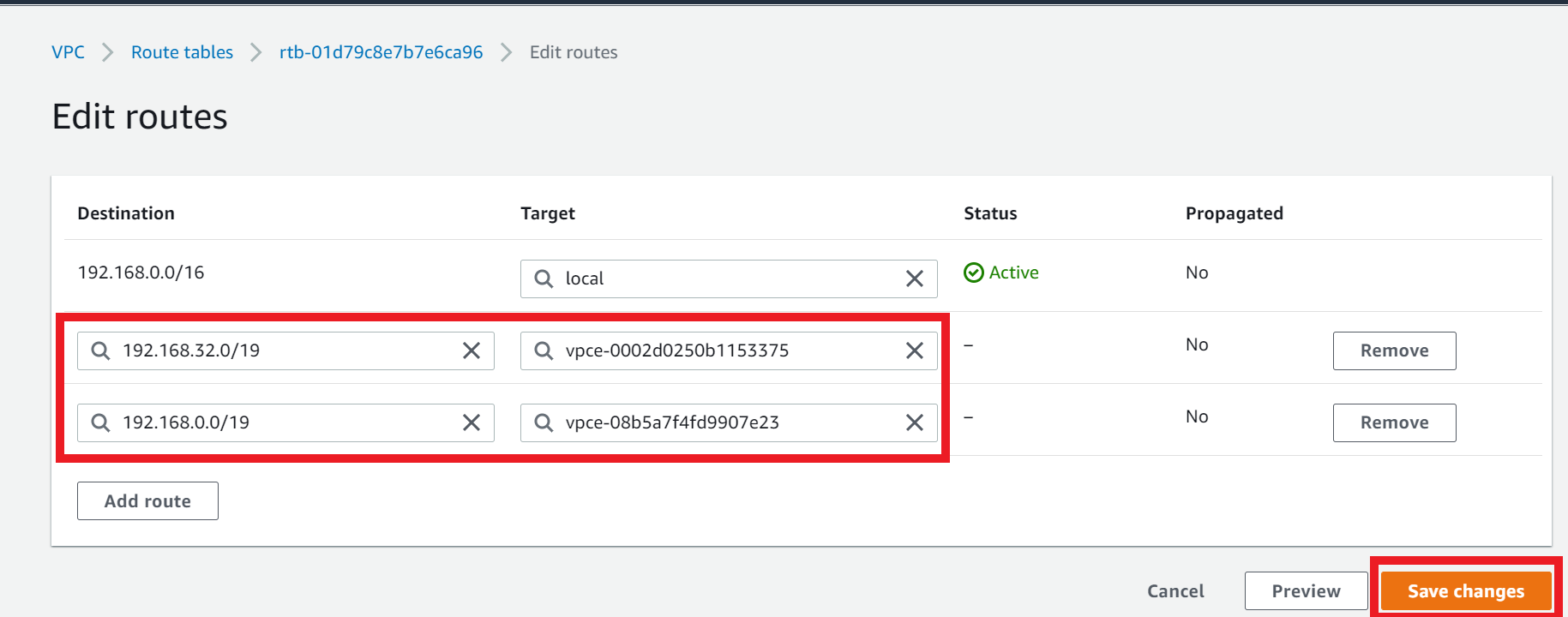Image resolution: width=1568 pixels, height=617 pixels.
Task: Click search icon in 192.168.0.0/19 field
Action: [100, 422]
